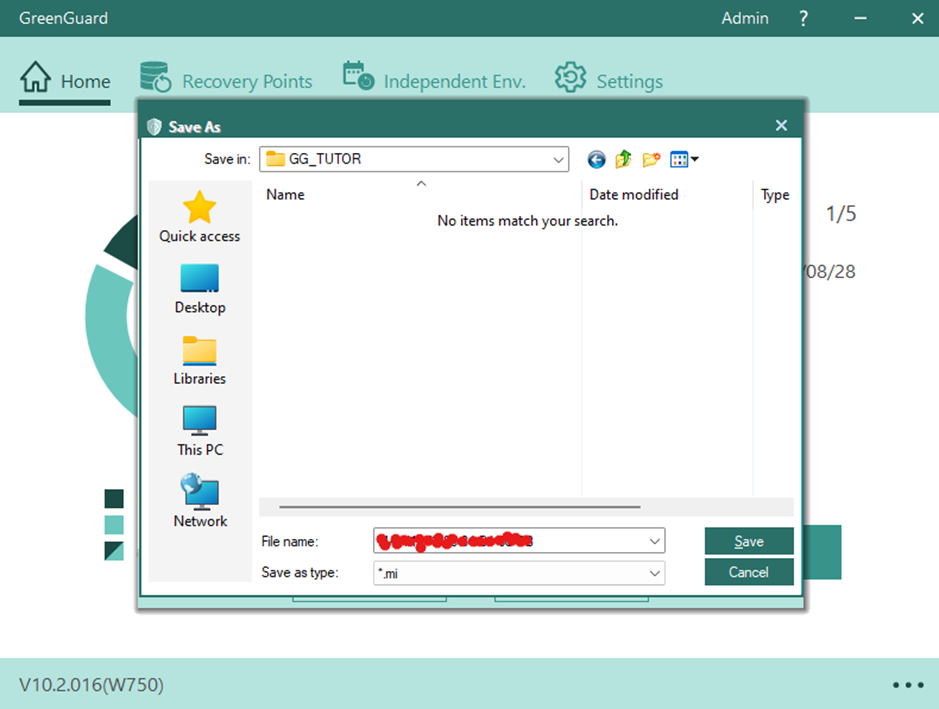
Task: Select Desktop in the places bar
Action: [200, 288]
